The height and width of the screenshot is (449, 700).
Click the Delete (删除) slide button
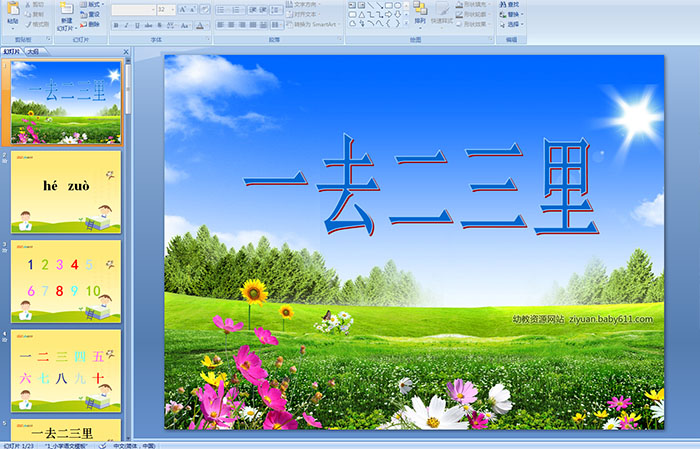pyautogui.click(x=90, y=25)
